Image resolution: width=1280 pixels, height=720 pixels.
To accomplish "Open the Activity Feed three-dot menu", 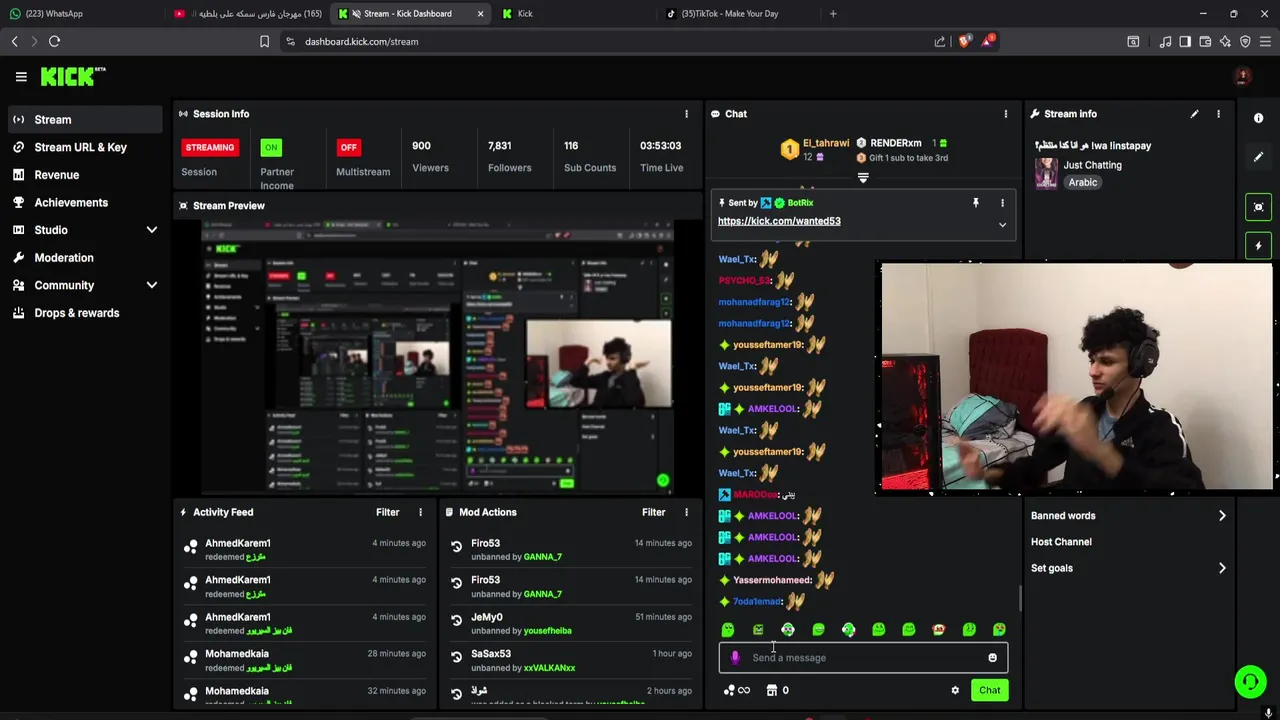I will point(420,512).
